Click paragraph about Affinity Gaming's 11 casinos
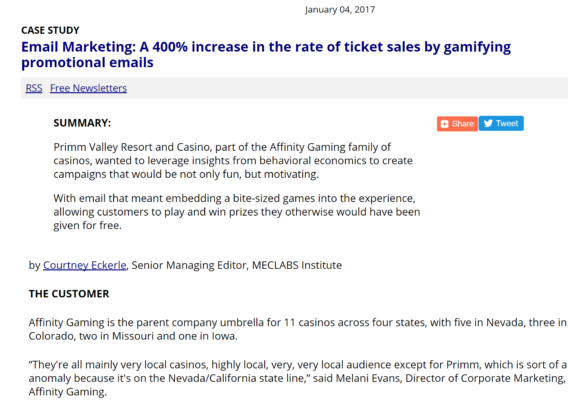The width and height of the screenshot is (568, 409). pyautogui.click(x=298, y=329)
